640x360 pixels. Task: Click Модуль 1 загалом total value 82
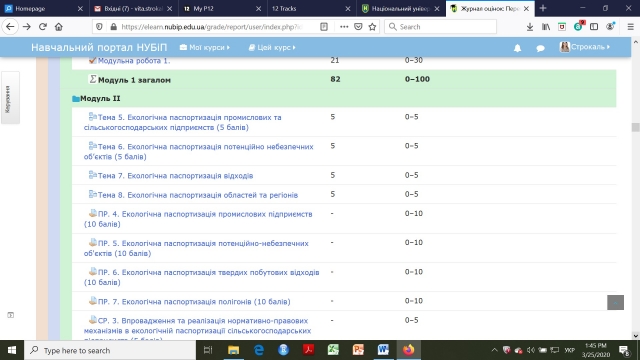click(x=335, y=79)
